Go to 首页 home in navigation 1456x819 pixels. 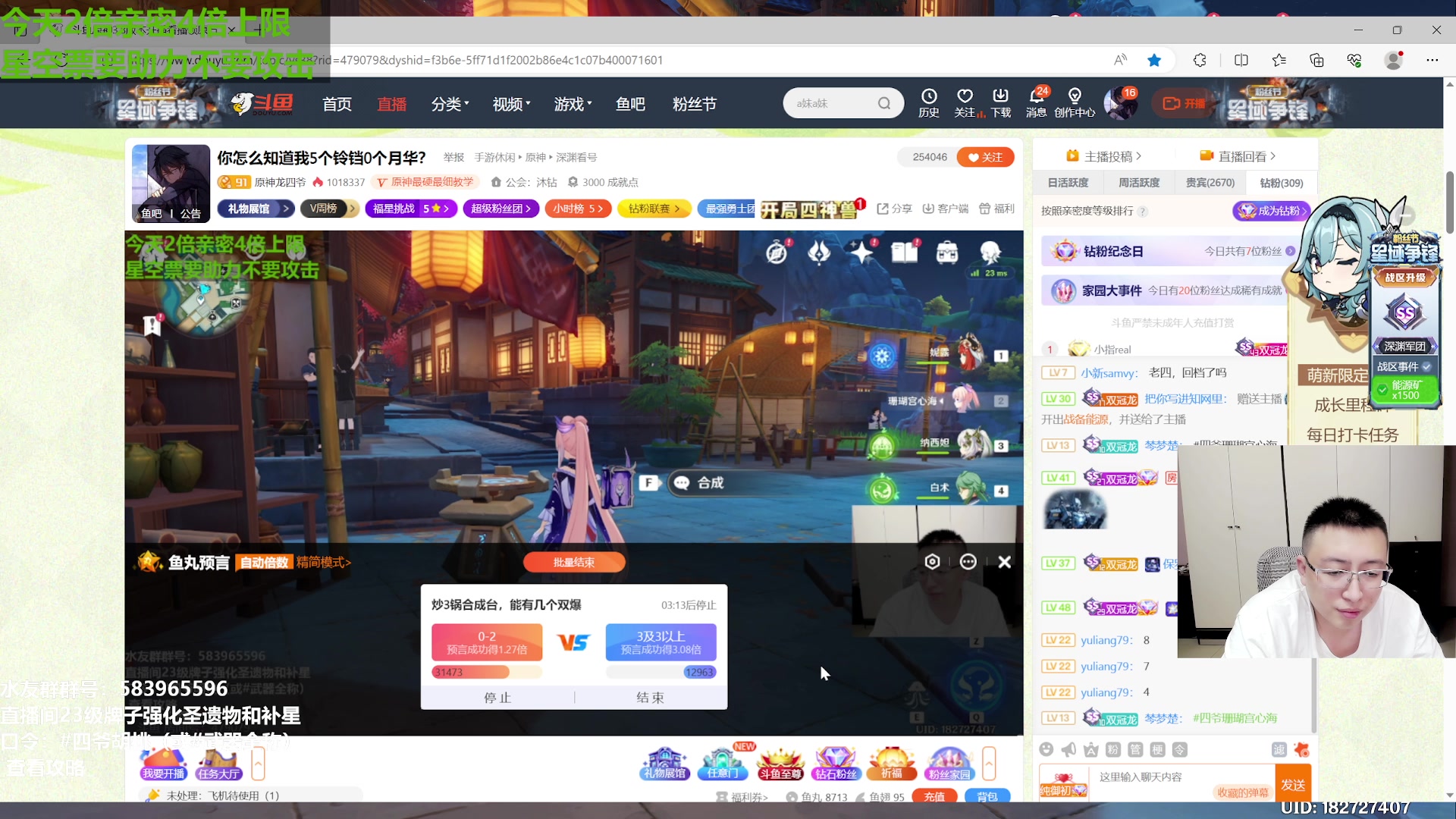(x=337, y=104)
